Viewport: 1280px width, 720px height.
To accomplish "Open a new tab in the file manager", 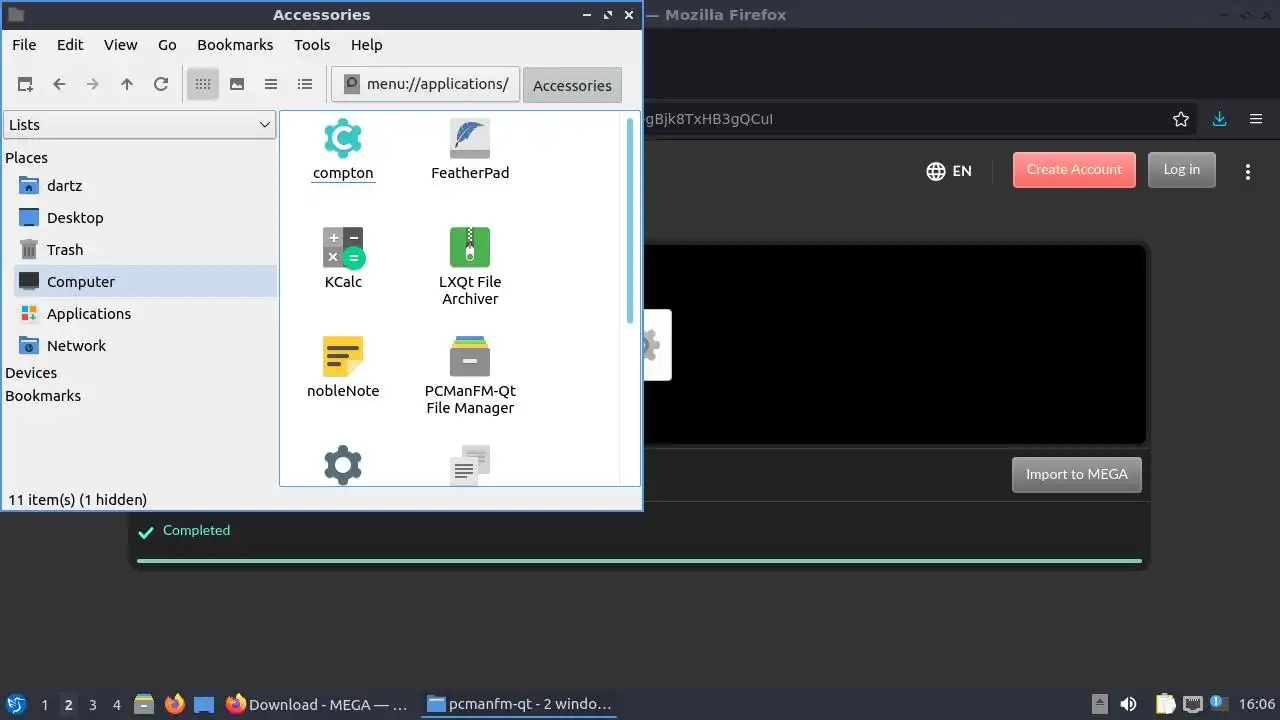I will 25,84.
